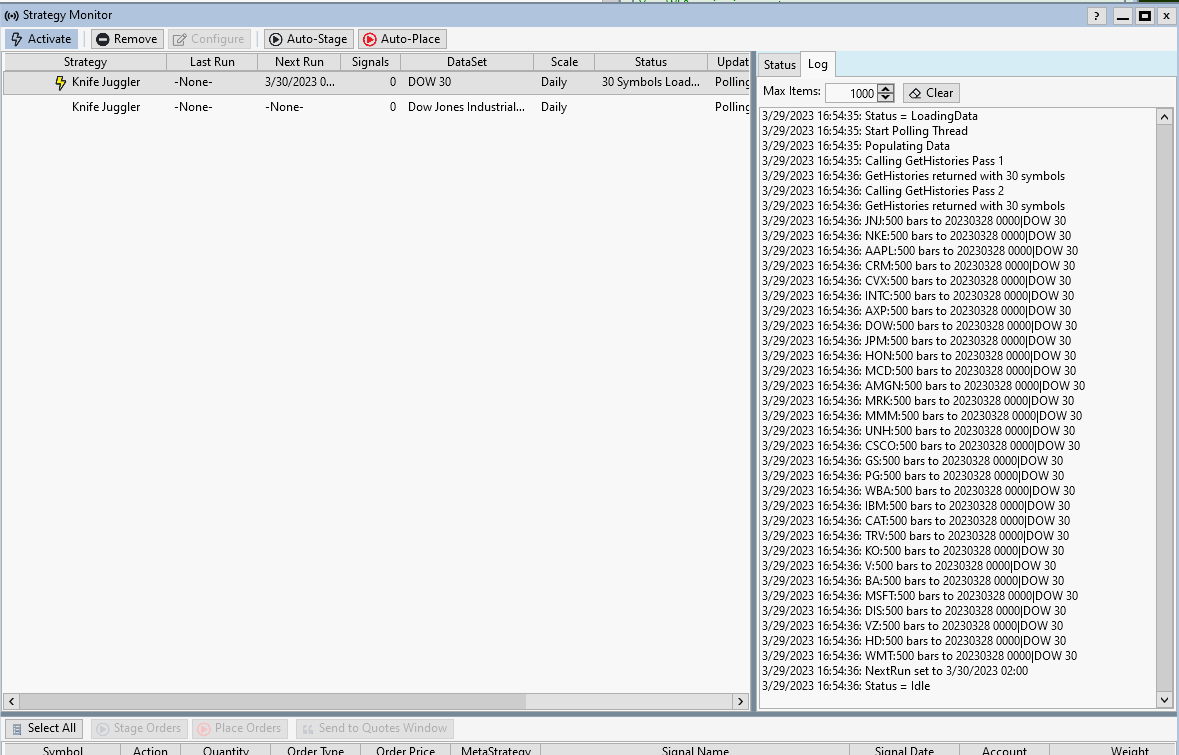
Task: Toggle Auto-Place mode
Action: (x=402, y=39)
